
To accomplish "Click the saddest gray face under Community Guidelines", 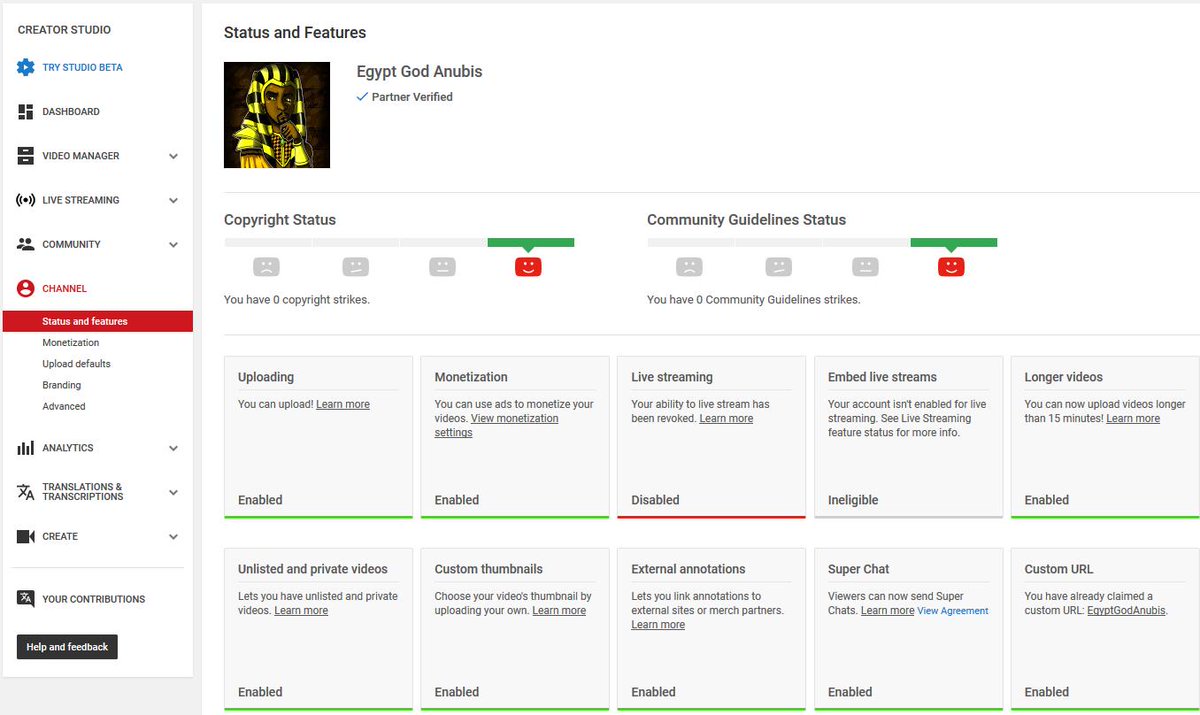I will pyautogui.click(x=689, y=267).
